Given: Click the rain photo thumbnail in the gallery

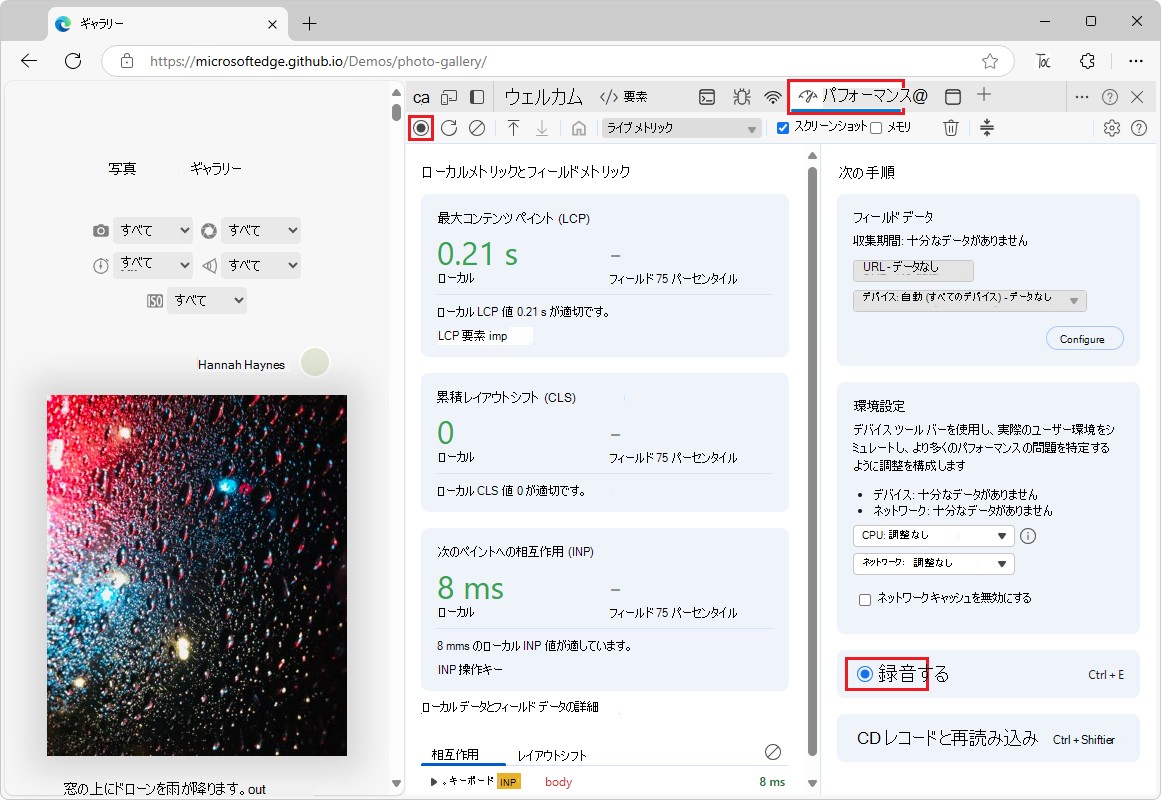Looking at the screenshot, I should [196, 575].
